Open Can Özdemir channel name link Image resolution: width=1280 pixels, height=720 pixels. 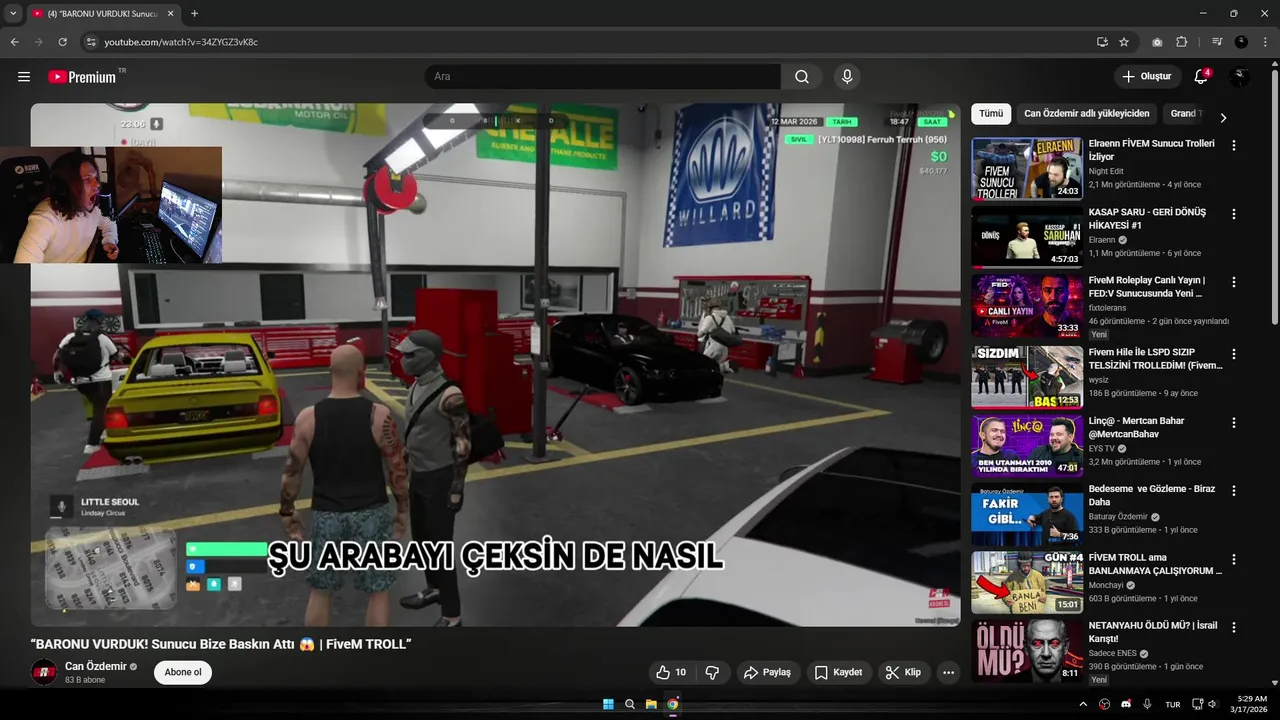point(96,666)
